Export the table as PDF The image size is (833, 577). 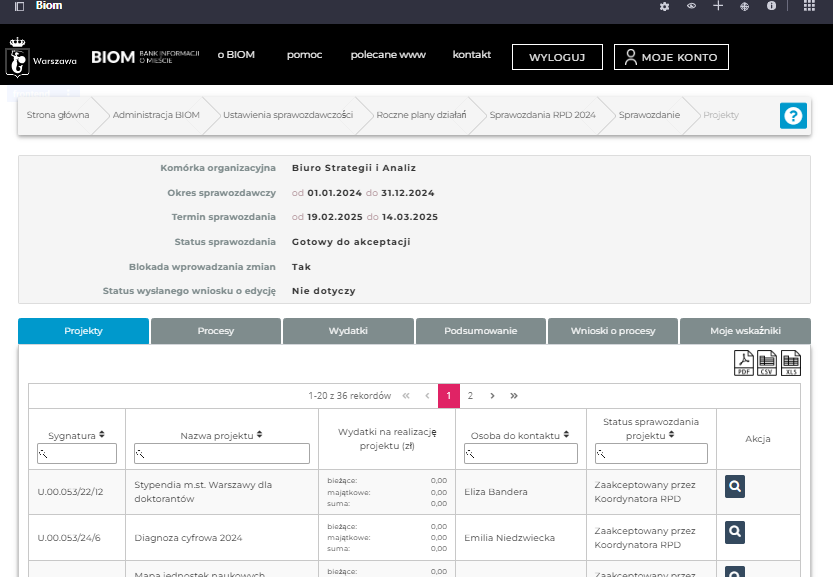(x=744, y=363)
